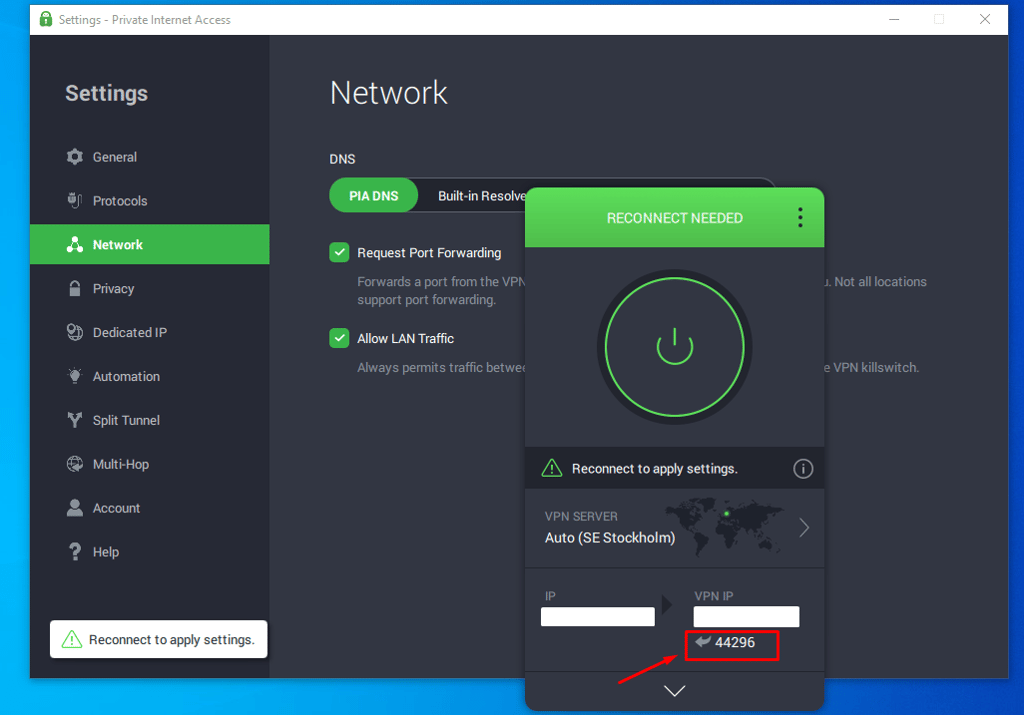Select Built-in Resolver DNS option
This screenshot has width=1024, height=715.
pos(481,196)
